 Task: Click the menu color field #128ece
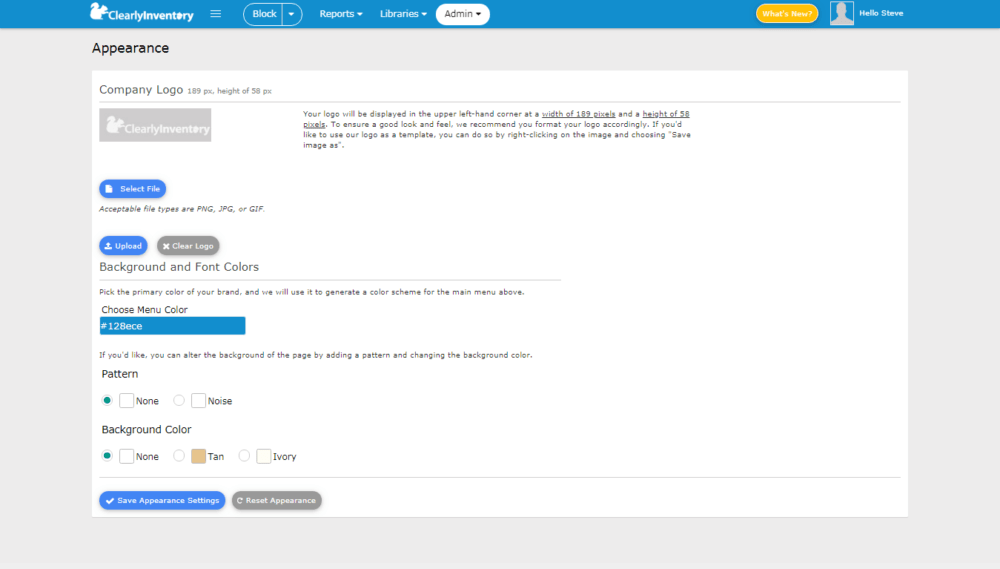click(172, 326)
